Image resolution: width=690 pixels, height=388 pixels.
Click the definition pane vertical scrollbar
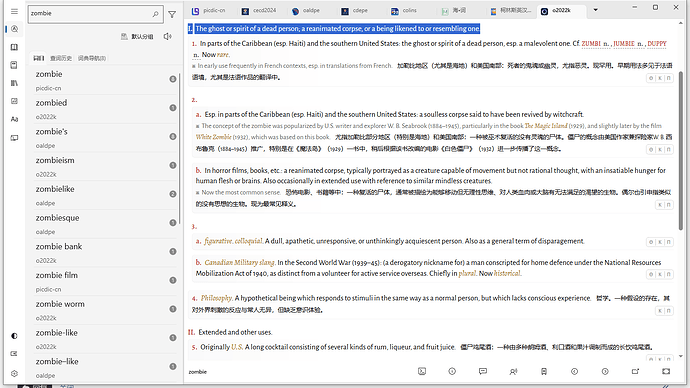(x=681, y=150)
